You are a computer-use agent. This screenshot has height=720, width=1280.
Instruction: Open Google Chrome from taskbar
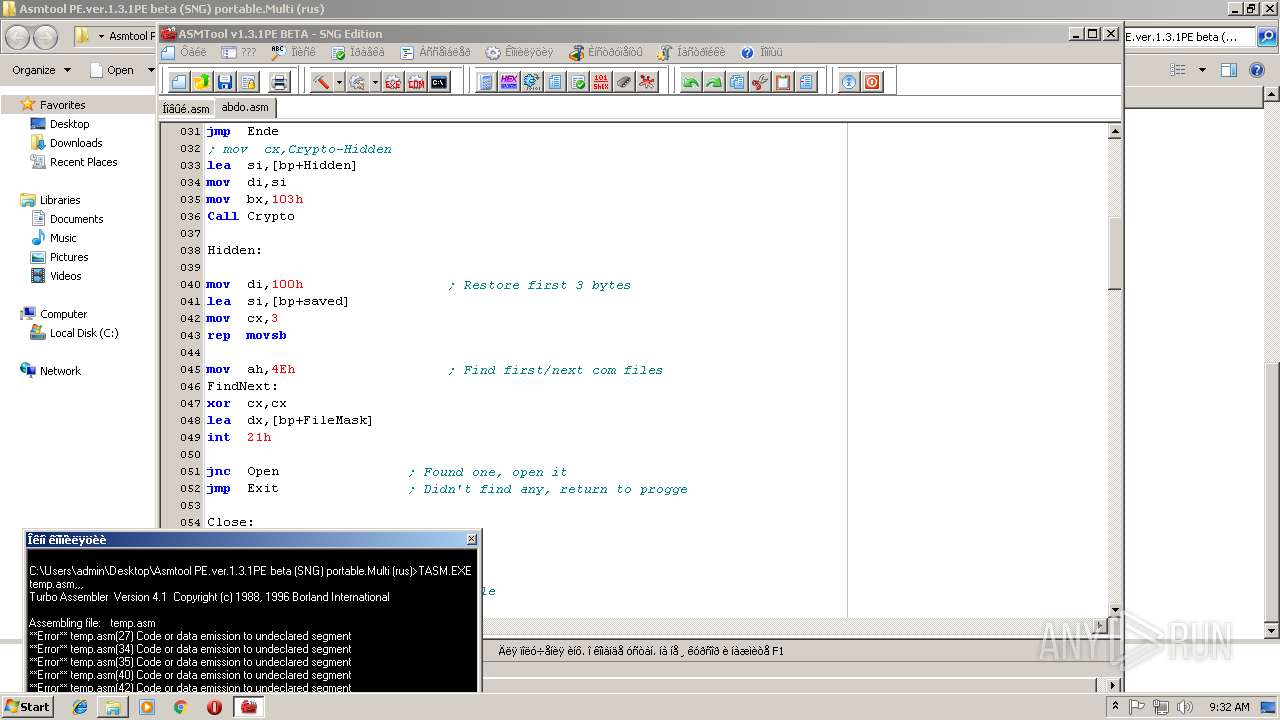(180, 707)
